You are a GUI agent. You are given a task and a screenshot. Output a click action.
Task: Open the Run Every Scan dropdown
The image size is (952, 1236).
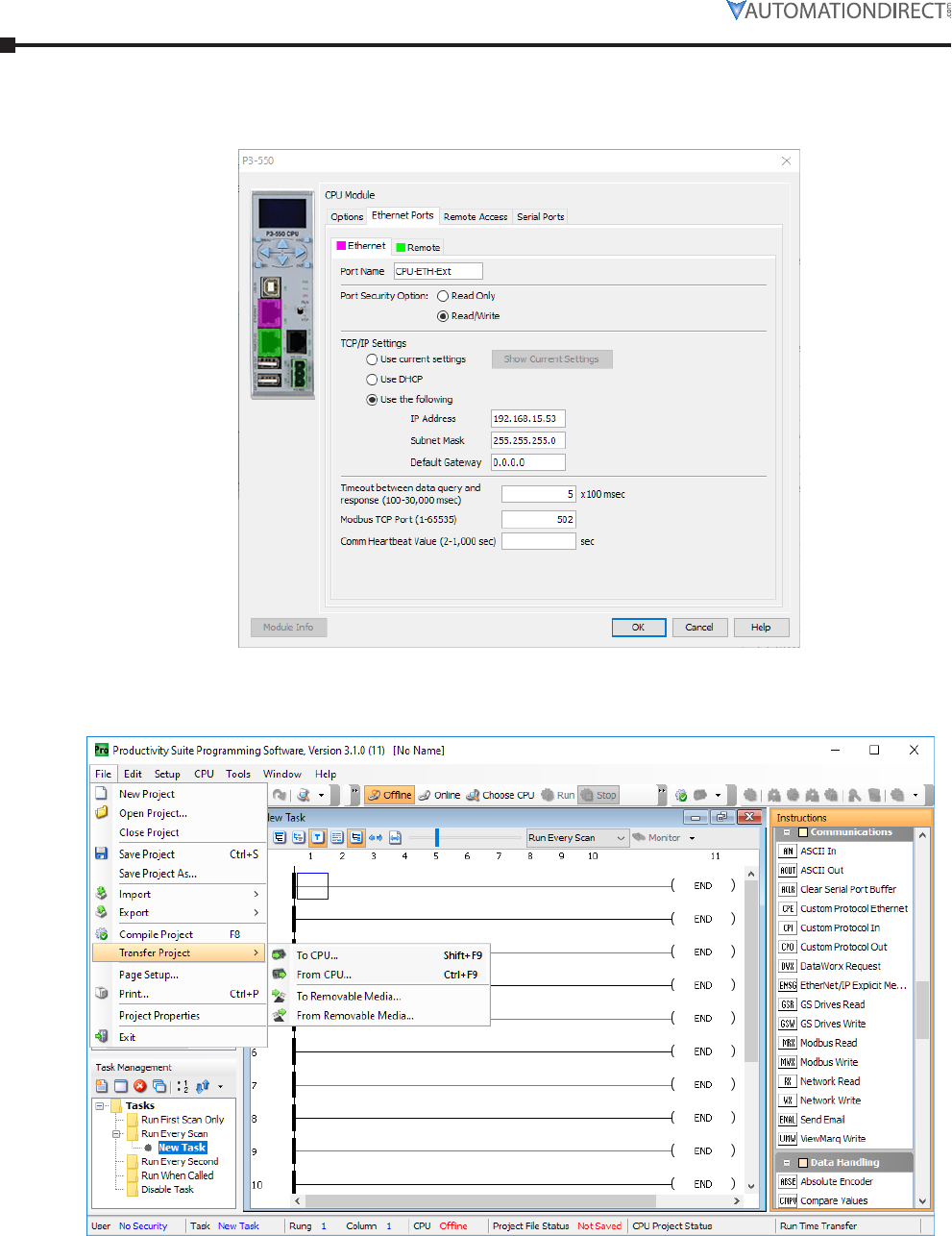tap(577, 838)
